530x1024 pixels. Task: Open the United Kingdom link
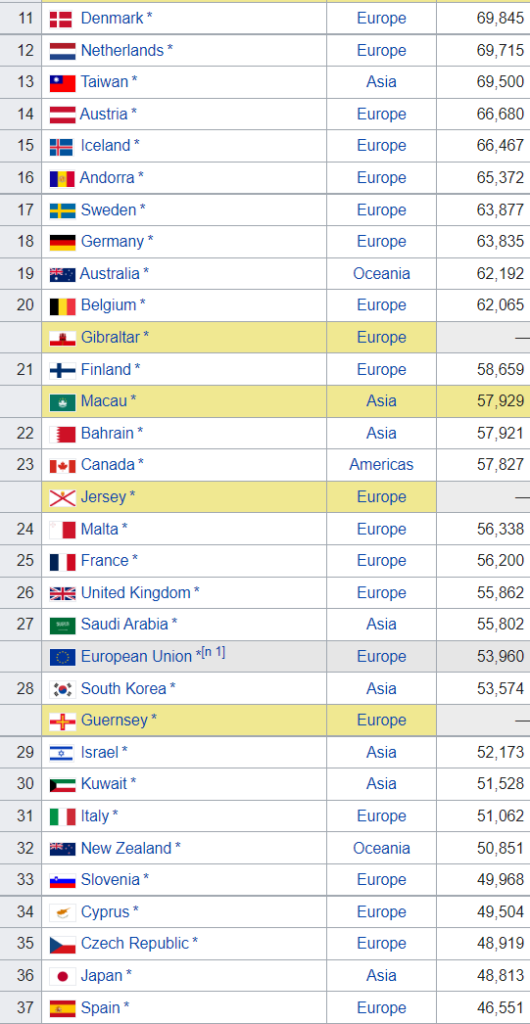[135, 593]
